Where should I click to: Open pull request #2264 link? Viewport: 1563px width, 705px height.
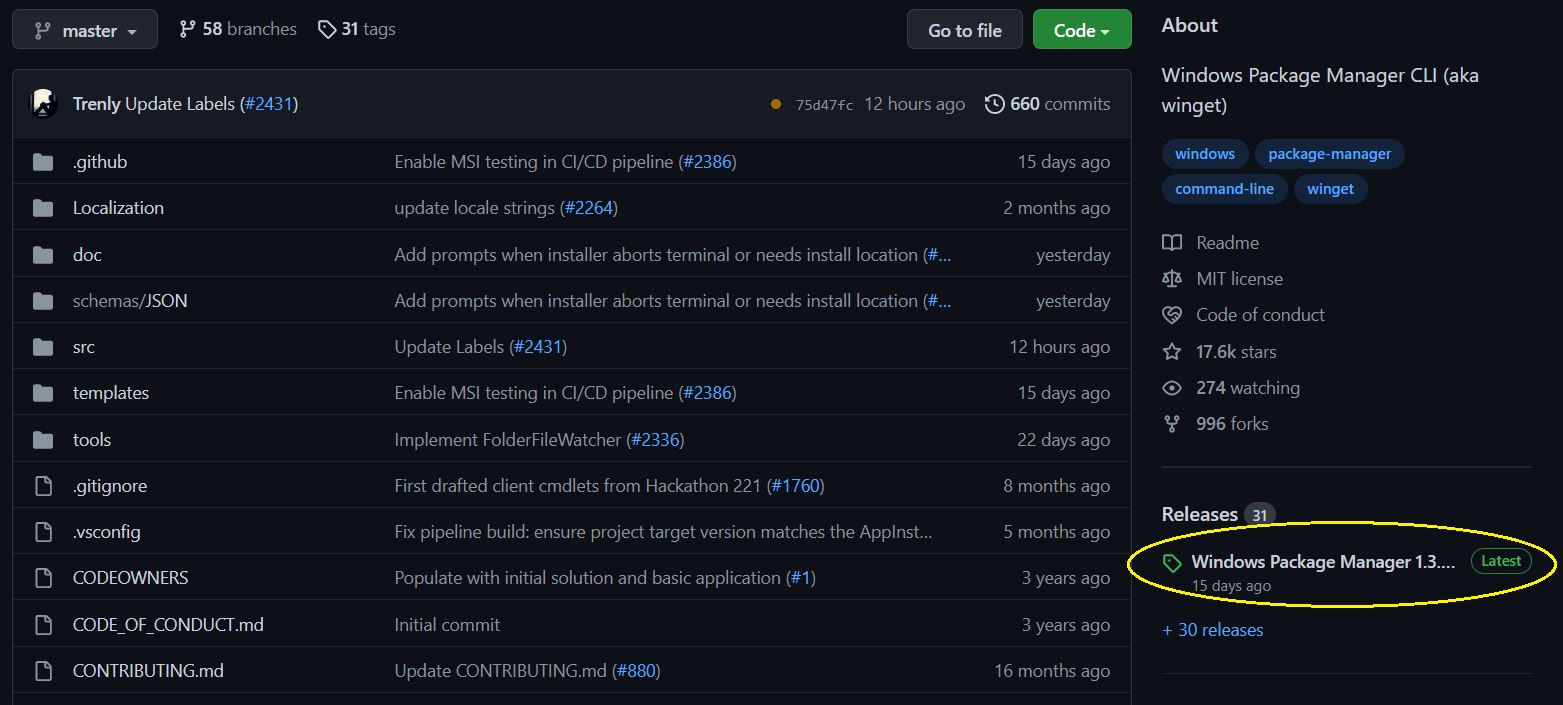coord(588,208)
